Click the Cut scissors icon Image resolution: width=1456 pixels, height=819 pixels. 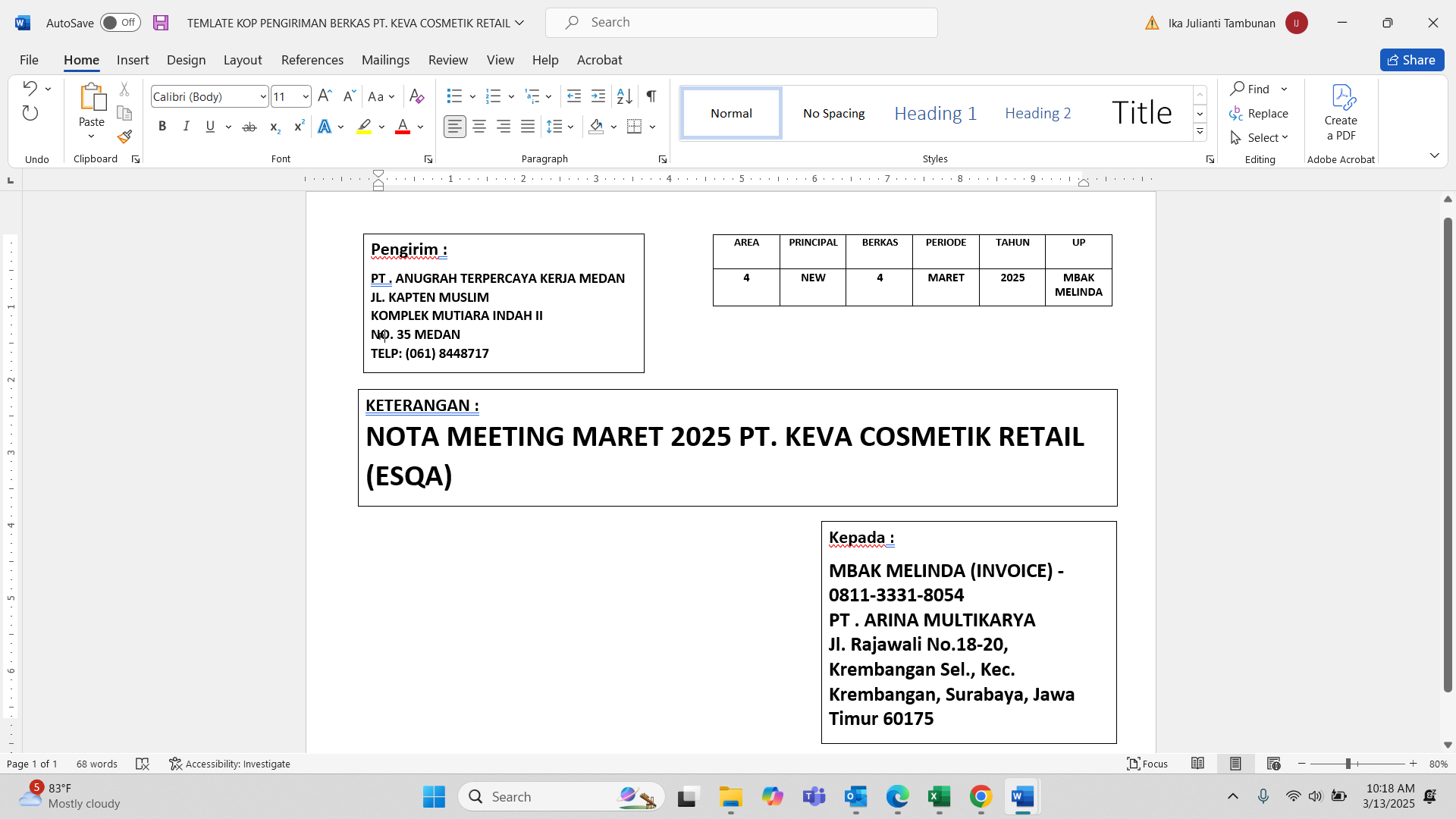click(x=124, y=89)
